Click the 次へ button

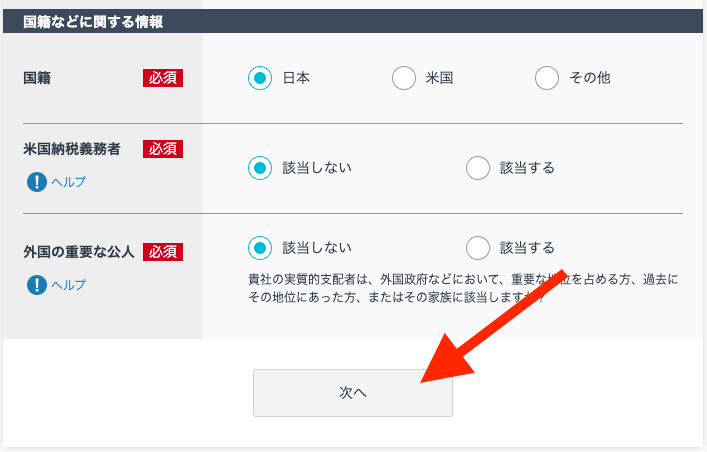click(x=353, y=393)
